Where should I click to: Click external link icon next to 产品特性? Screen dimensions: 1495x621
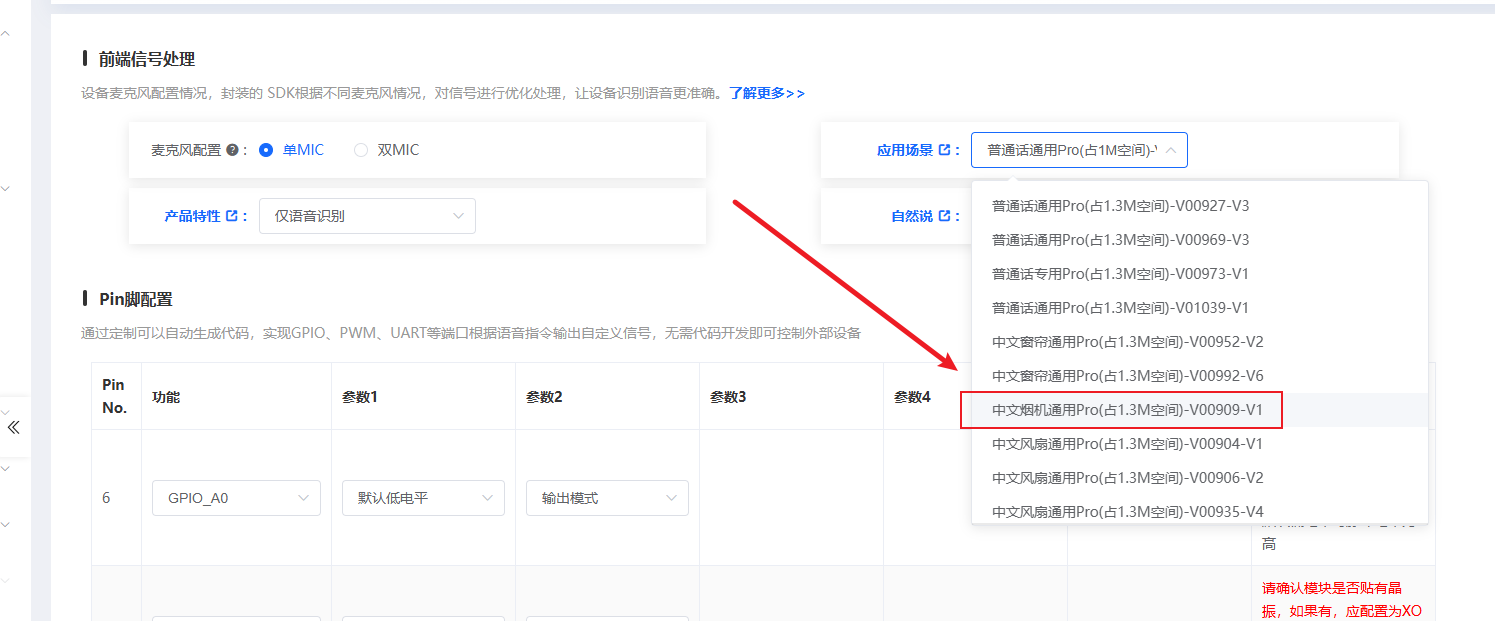[x=232, y=216]
